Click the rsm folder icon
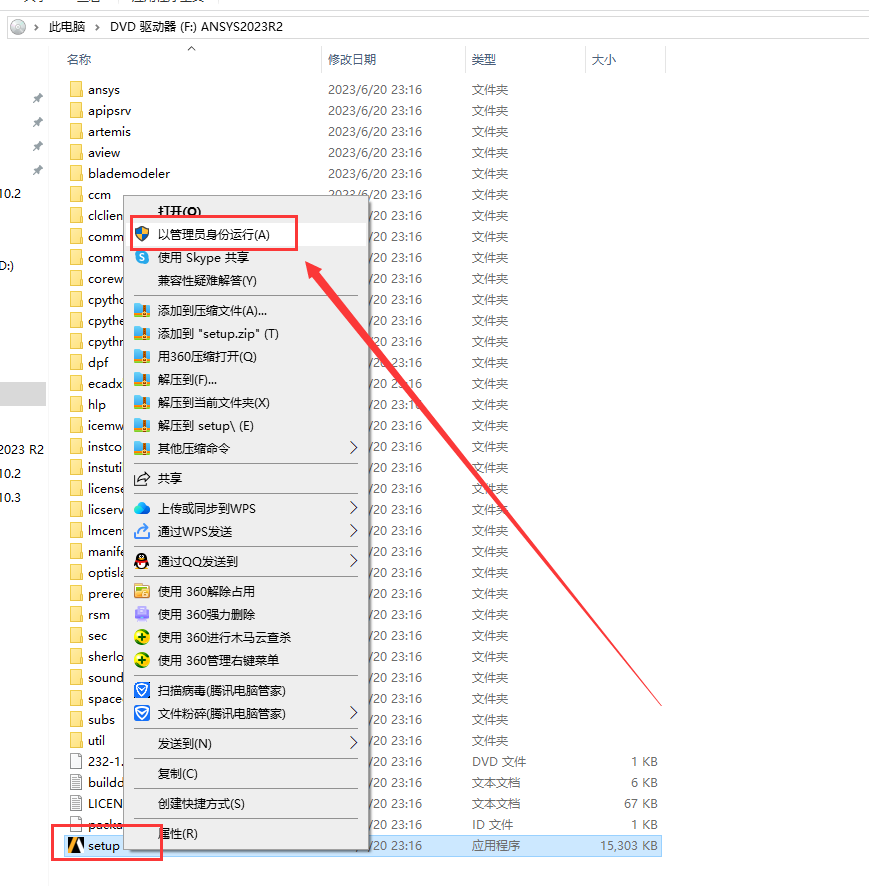The width and height of the screenshot is (869, 886). click(76, 614)
